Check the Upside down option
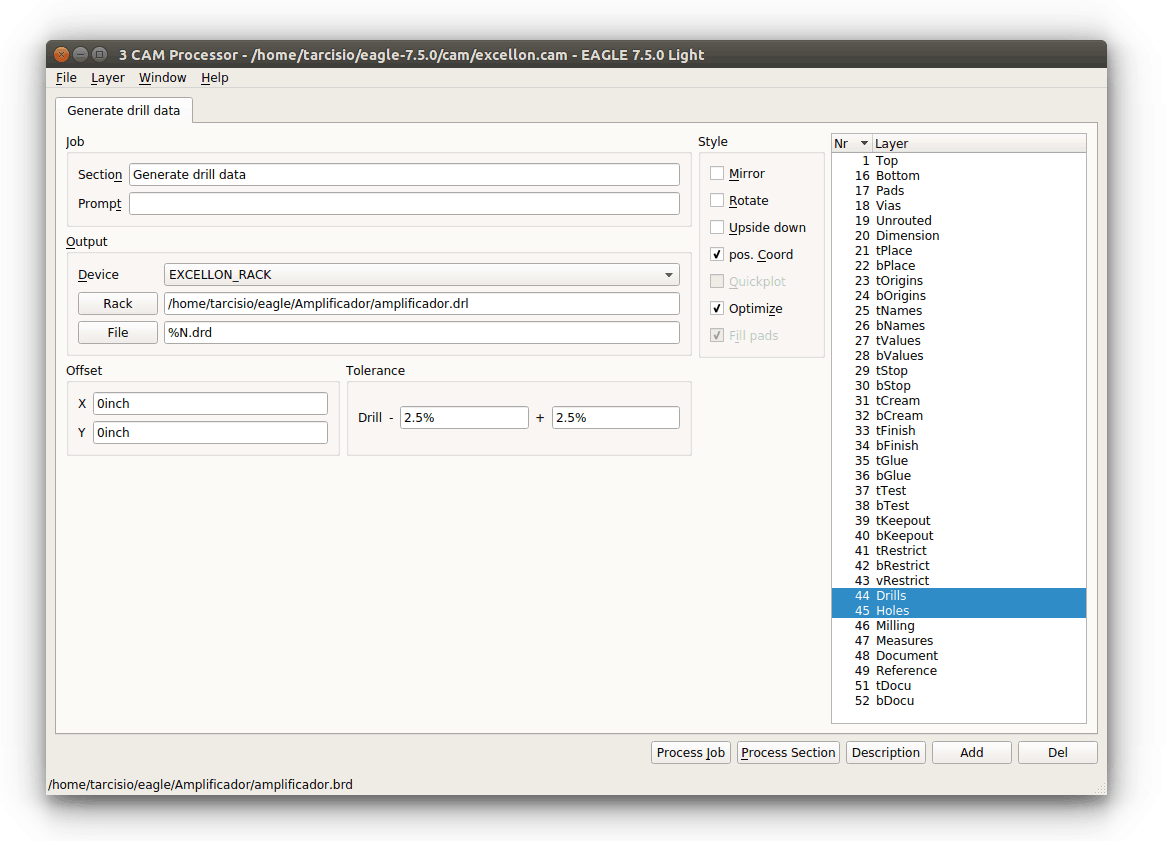This screenshot has height=841, width=1166. click(717, 228)
